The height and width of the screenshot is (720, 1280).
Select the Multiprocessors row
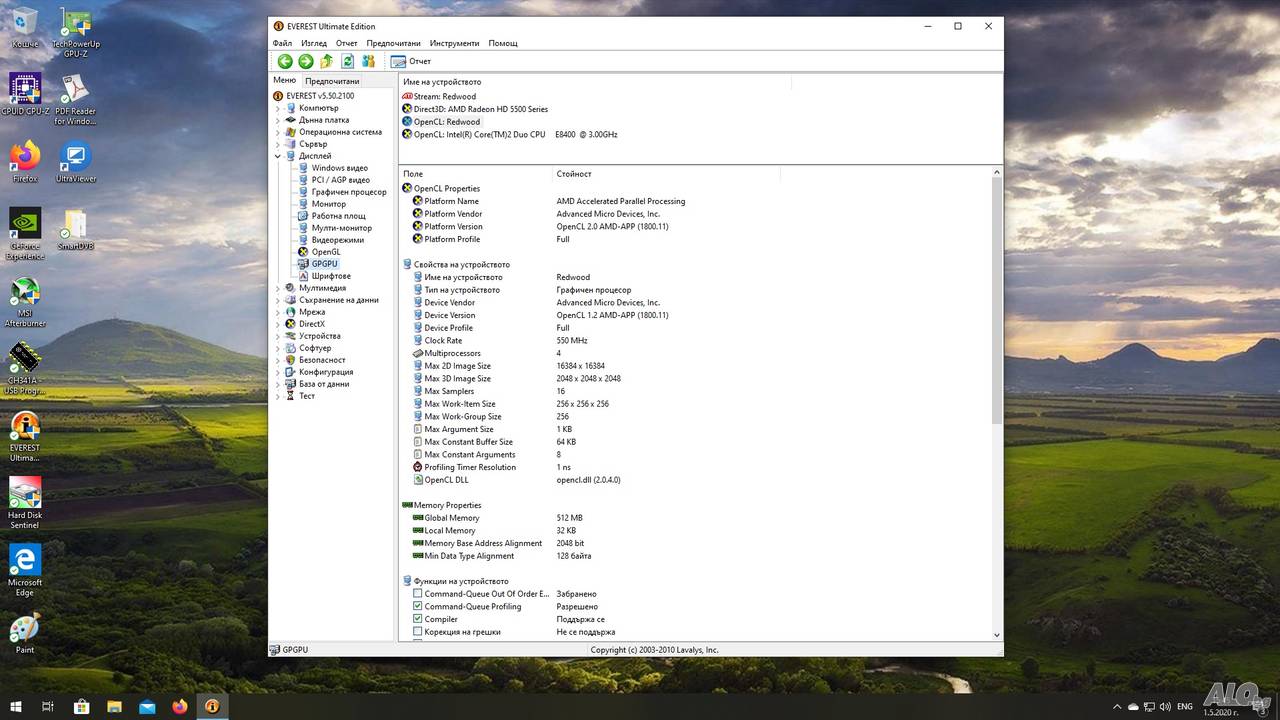coord(695,353)
